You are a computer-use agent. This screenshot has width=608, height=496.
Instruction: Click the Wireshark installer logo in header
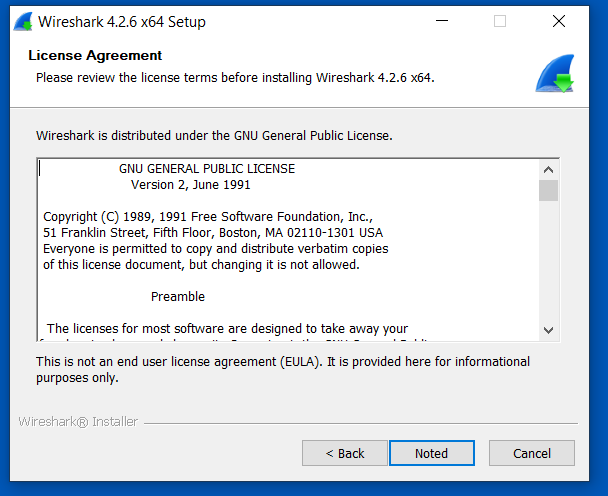coord(553,73)
